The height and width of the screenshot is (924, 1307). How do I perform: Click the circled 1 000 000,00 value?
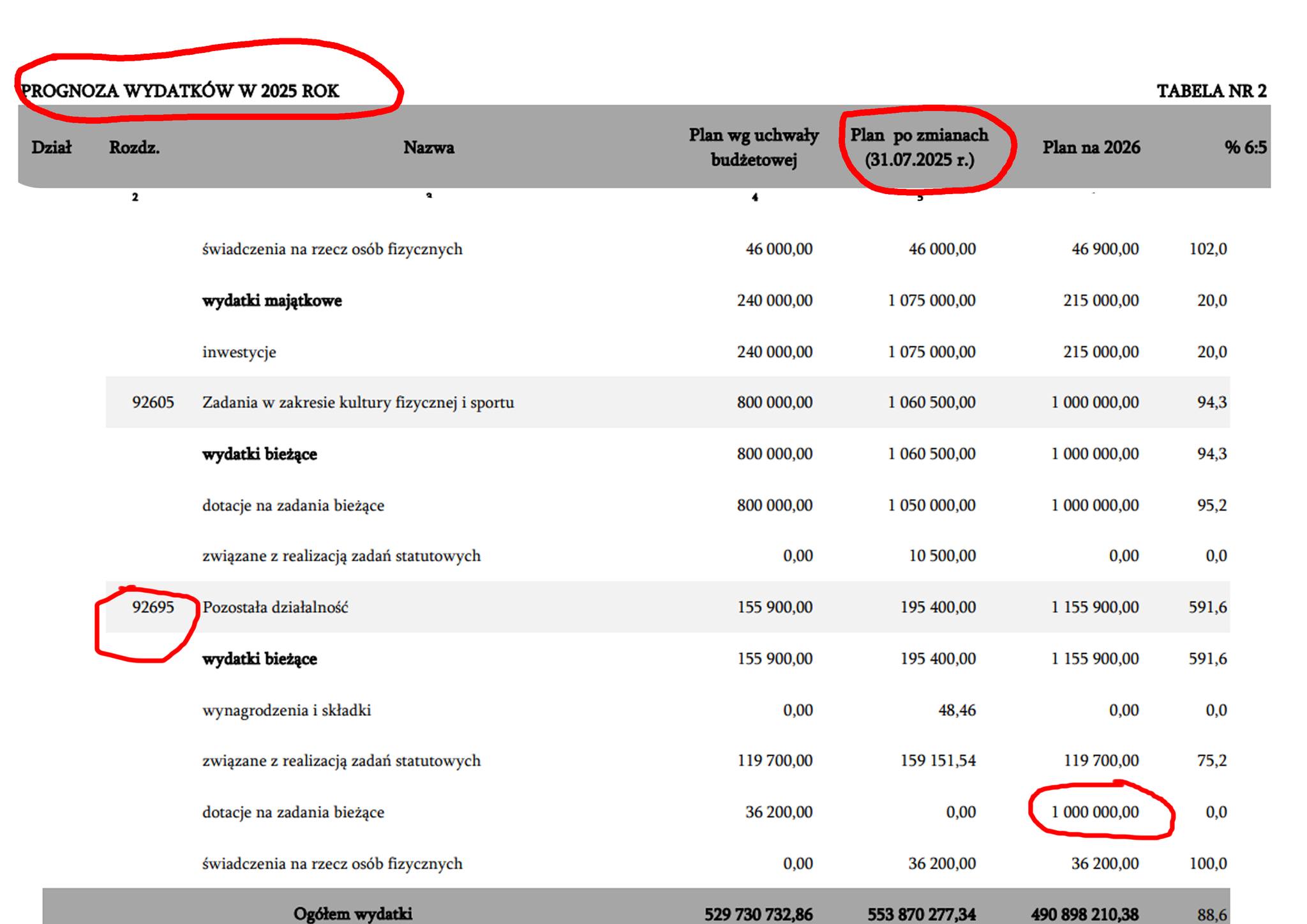point(1094,812)
